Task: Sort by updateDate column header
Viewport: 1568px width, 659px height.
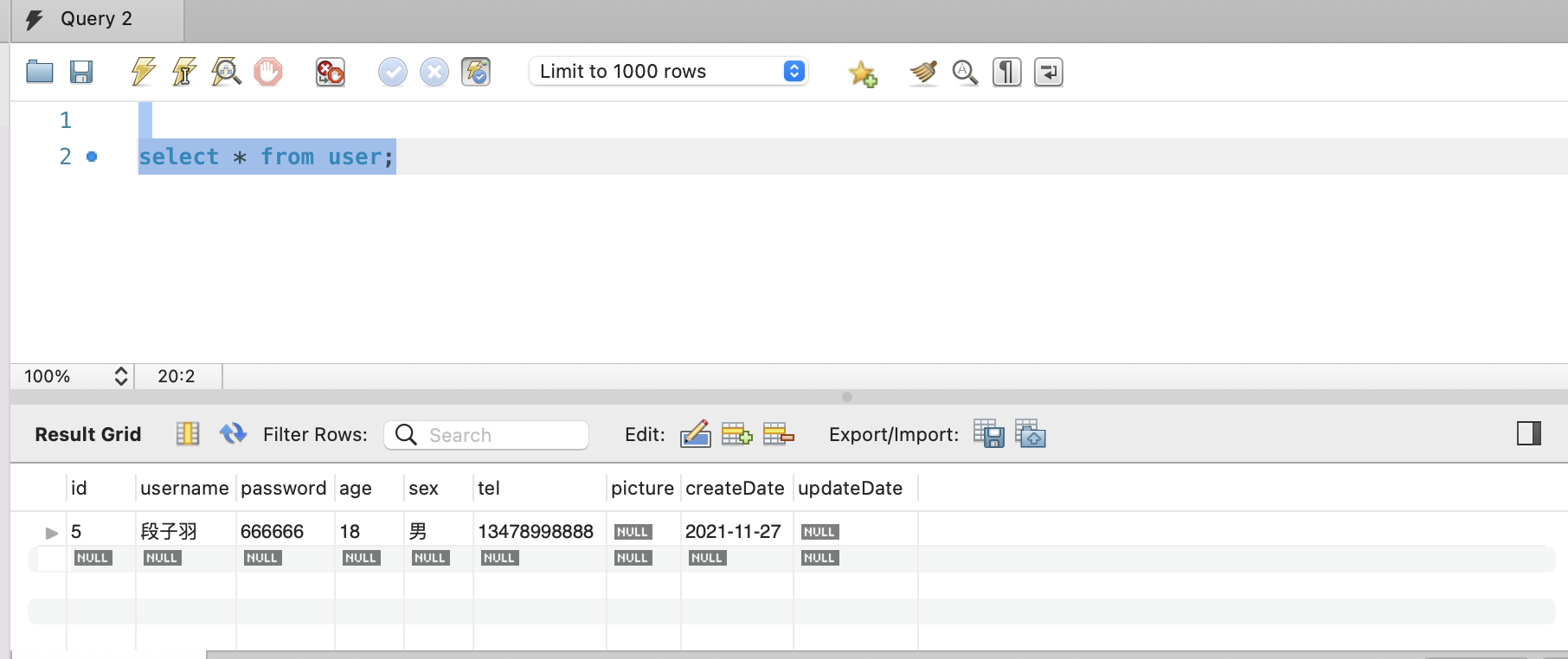Action: [x=855, y=488]
